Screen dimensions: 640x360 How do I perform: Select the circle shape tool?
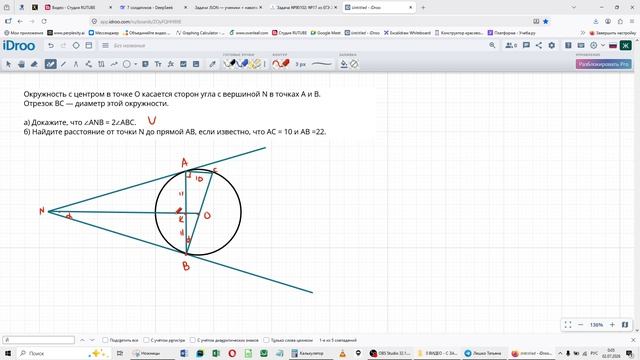click(x=127, y=64)
